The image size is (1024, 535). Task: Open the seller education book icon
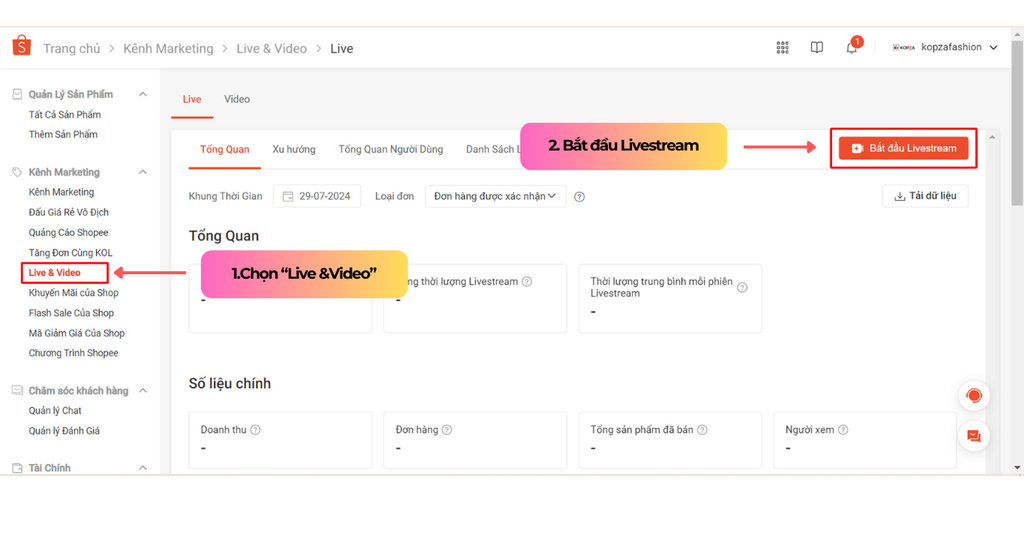(817, 48)
